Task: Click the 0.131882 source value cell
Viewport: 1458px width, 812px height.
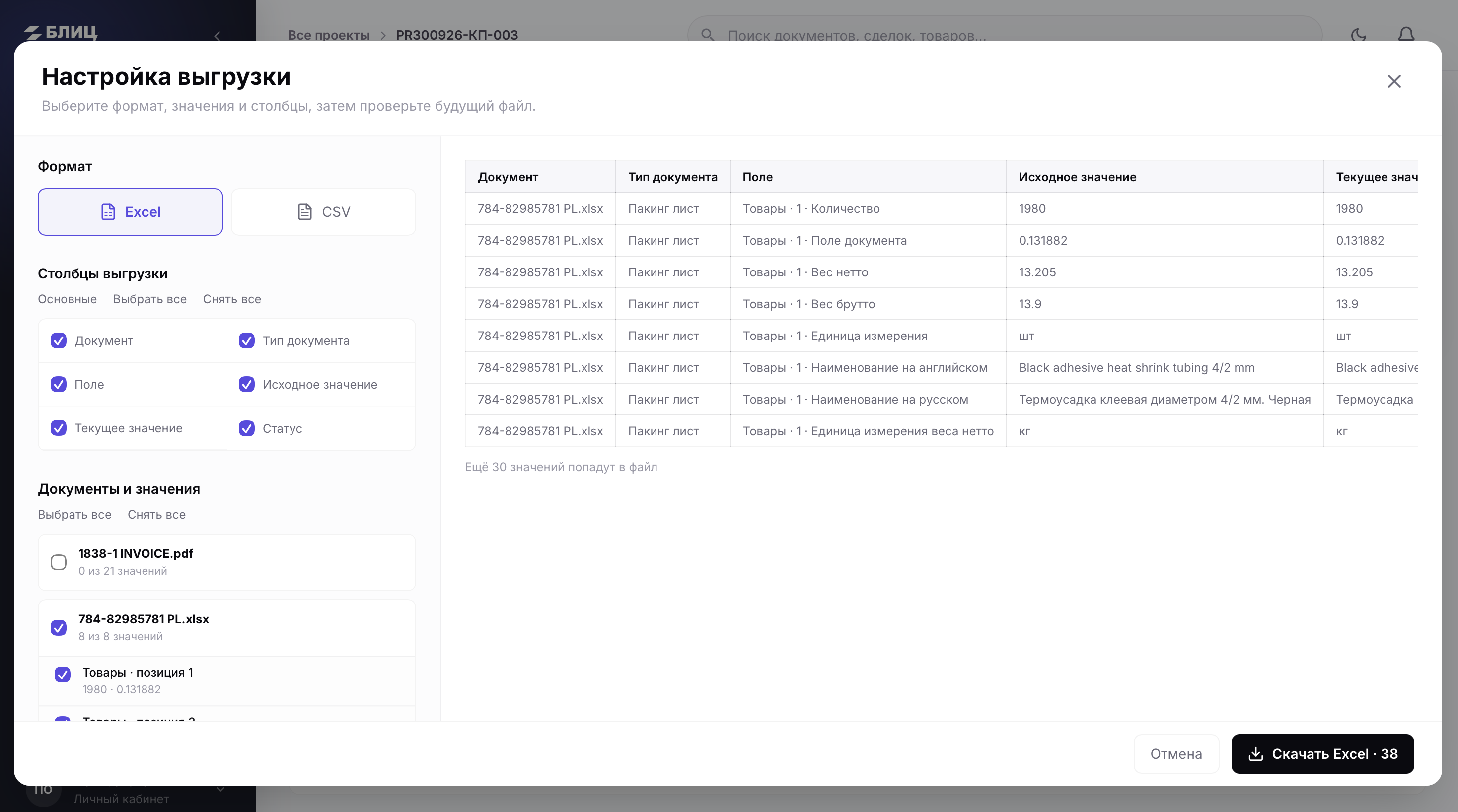Action: point(1165,241)
